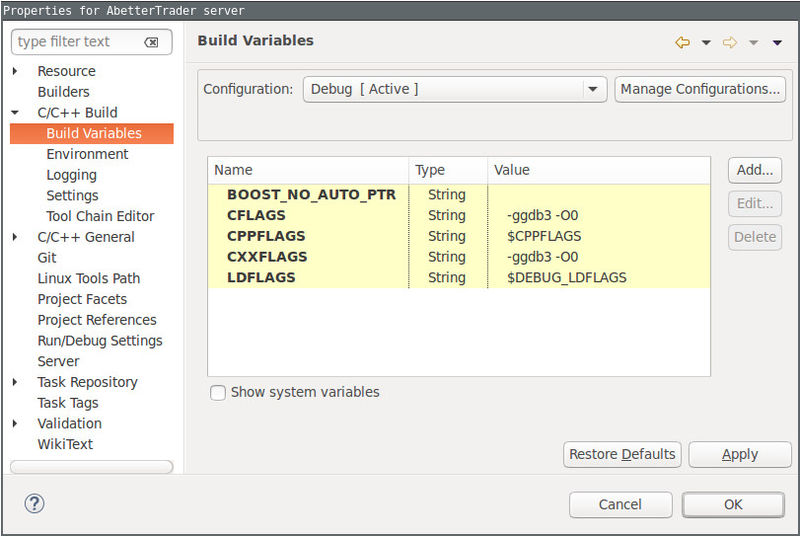Open Linux Tools Path page

click(x=89, y=278)
